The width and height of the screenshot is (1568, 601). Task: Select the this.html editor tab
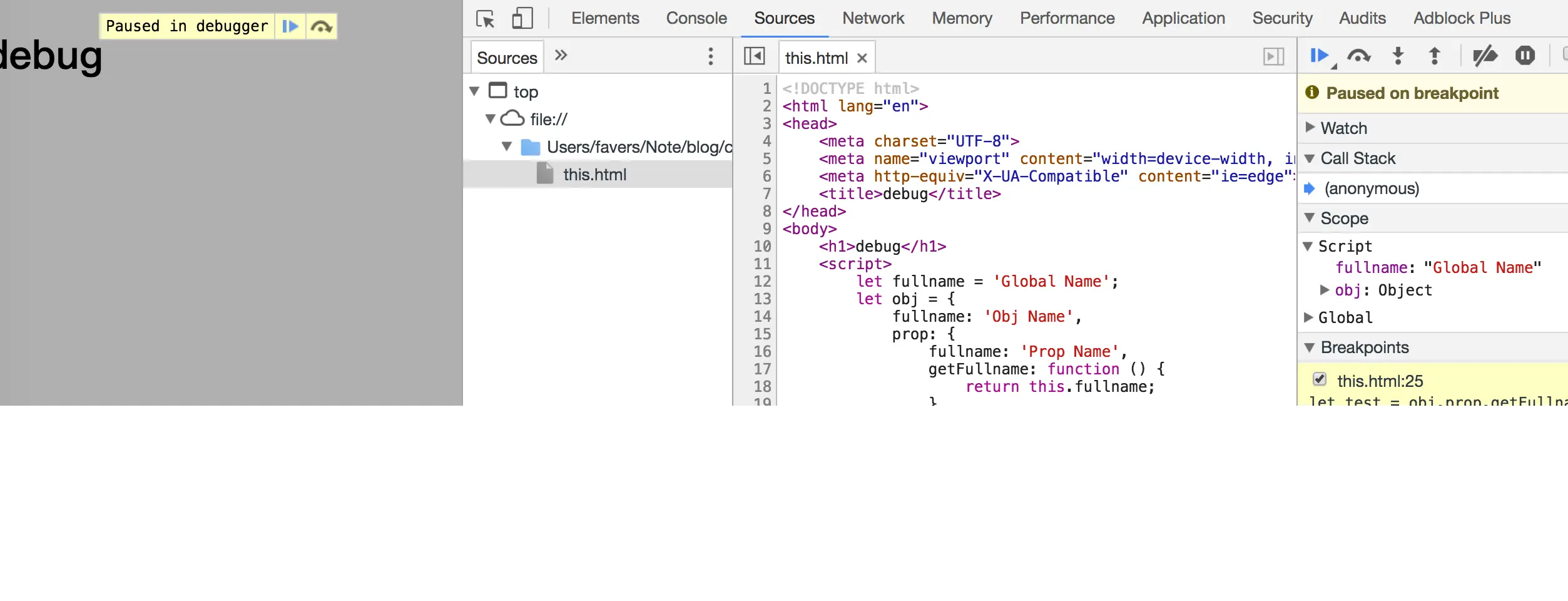[x=817, y=58]
